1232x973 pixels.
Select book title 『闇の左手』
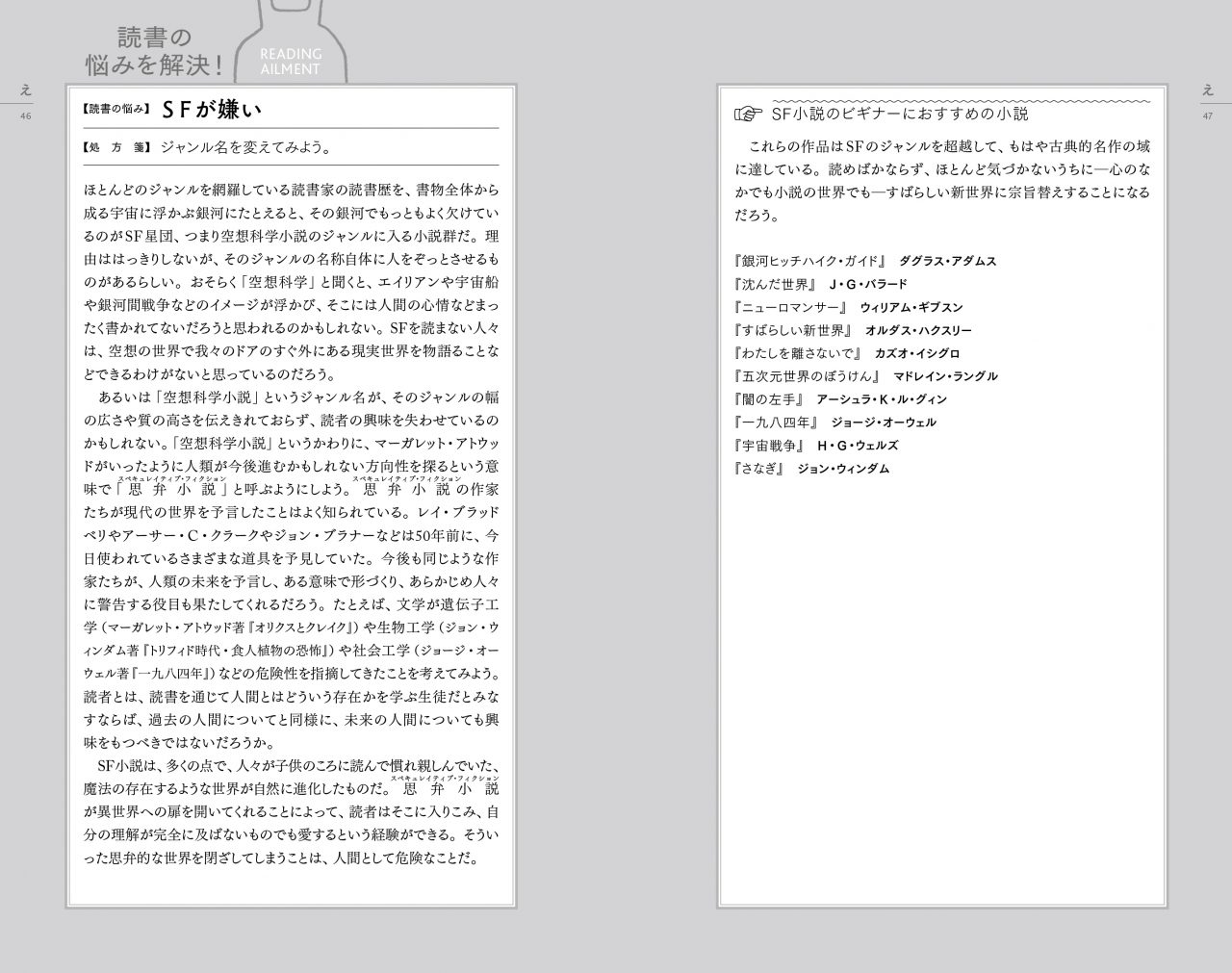coord(768,399)
